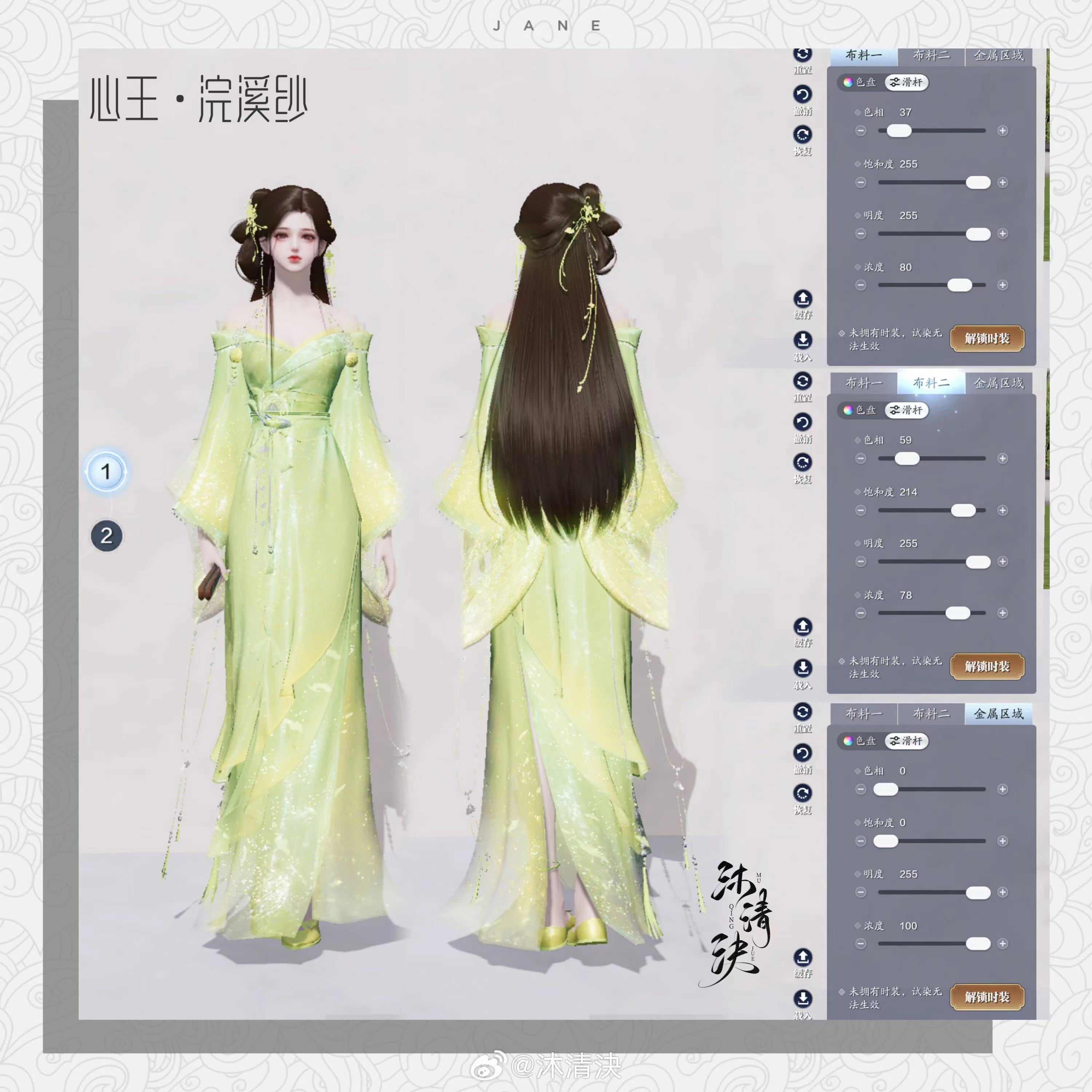This screenshot has width=1092, height=1092.
Task: Click 解锁时装 button in 布料二 panel
Action: [987, 666]
